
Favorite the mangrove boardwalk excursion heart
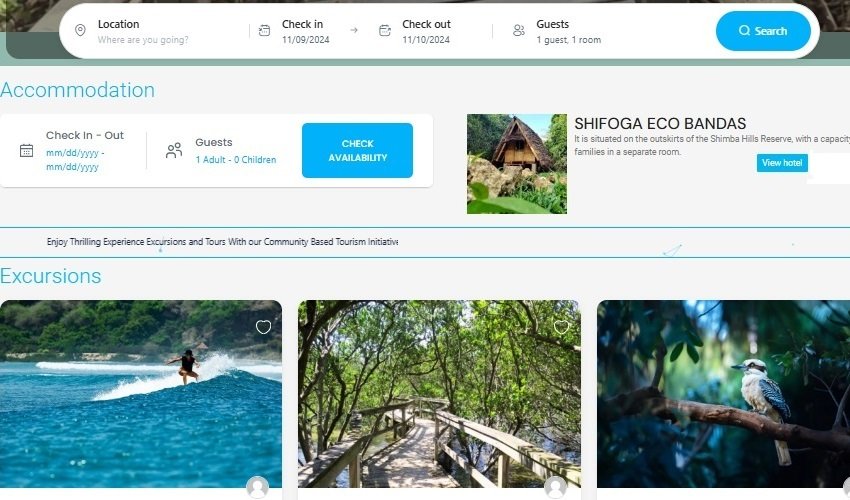tap(561, 327)
